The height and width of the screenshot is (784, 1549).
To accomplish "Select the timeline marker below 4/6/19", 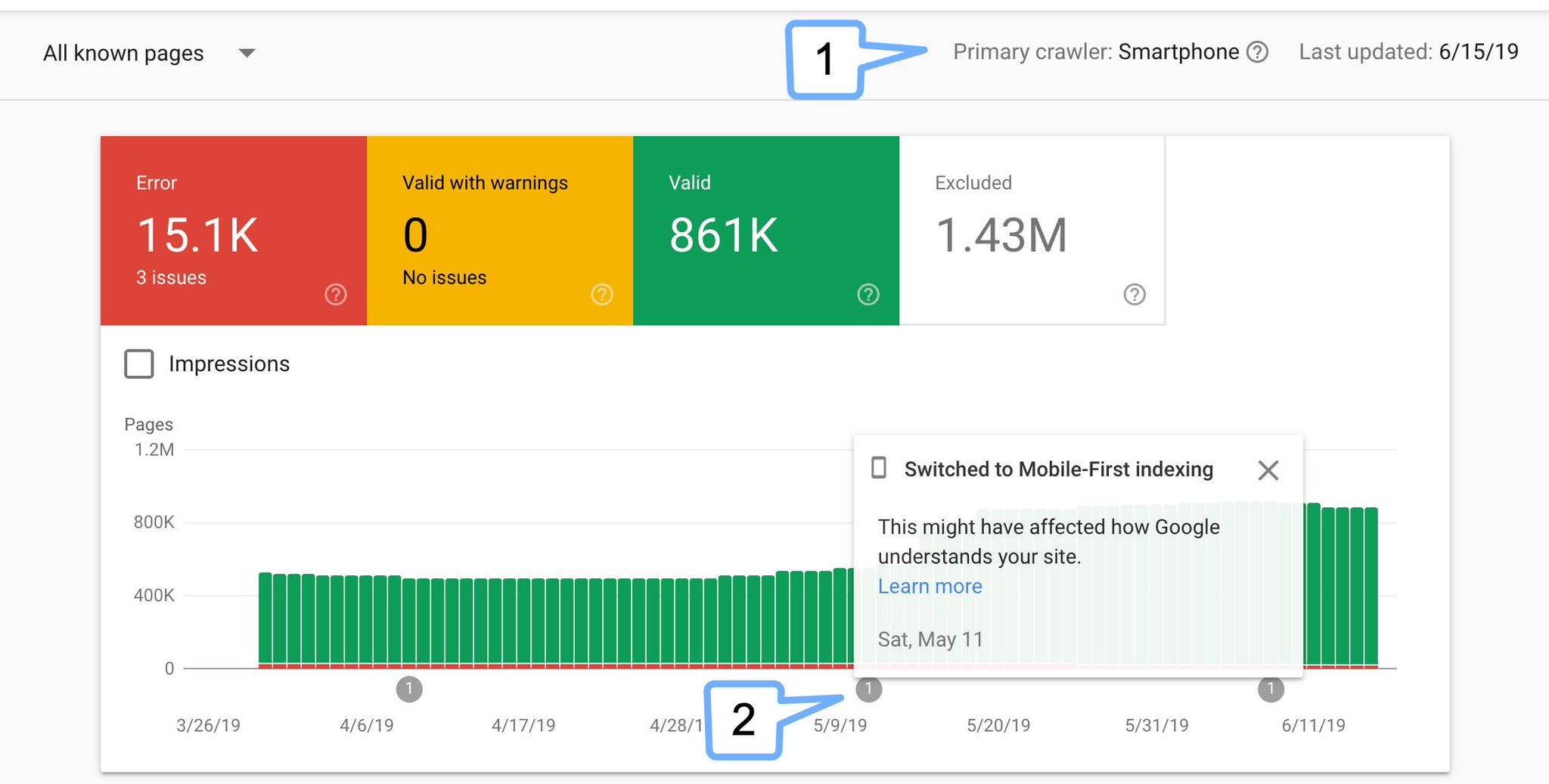I will click(409, 689).
